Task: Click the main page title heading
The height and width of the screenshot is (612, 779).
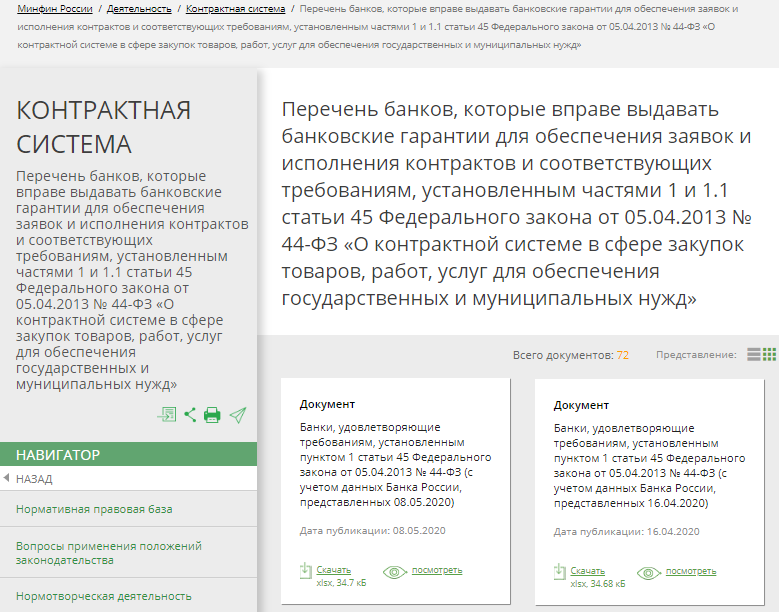Action: [516, 204]
